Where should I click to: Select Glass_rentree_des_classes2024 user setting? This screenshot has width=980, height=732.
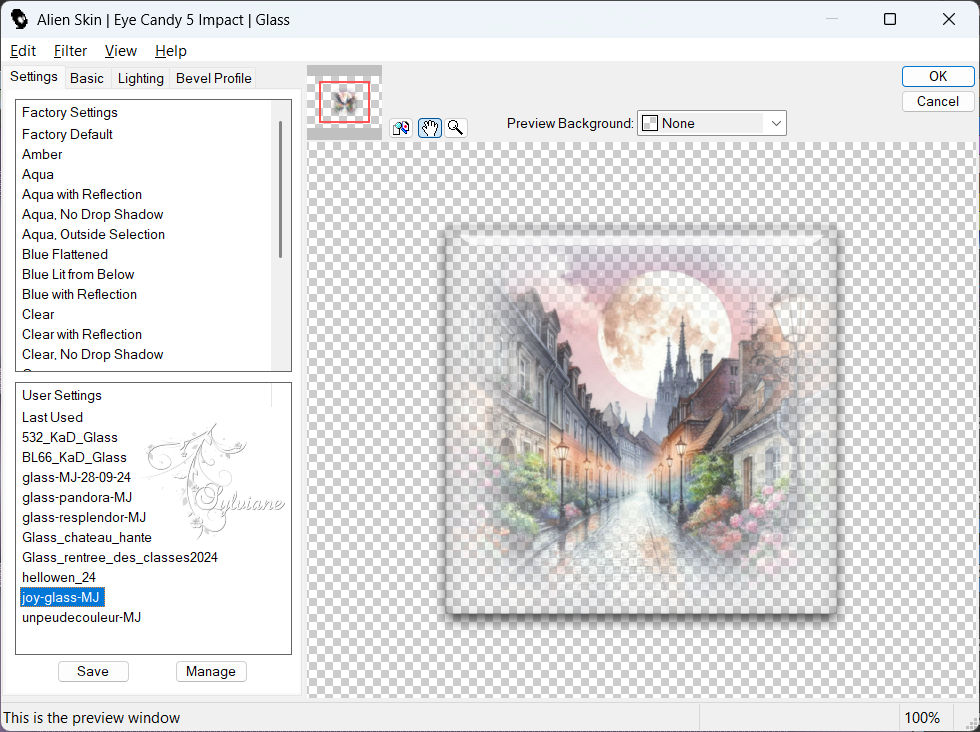click(x=120, y=558)
